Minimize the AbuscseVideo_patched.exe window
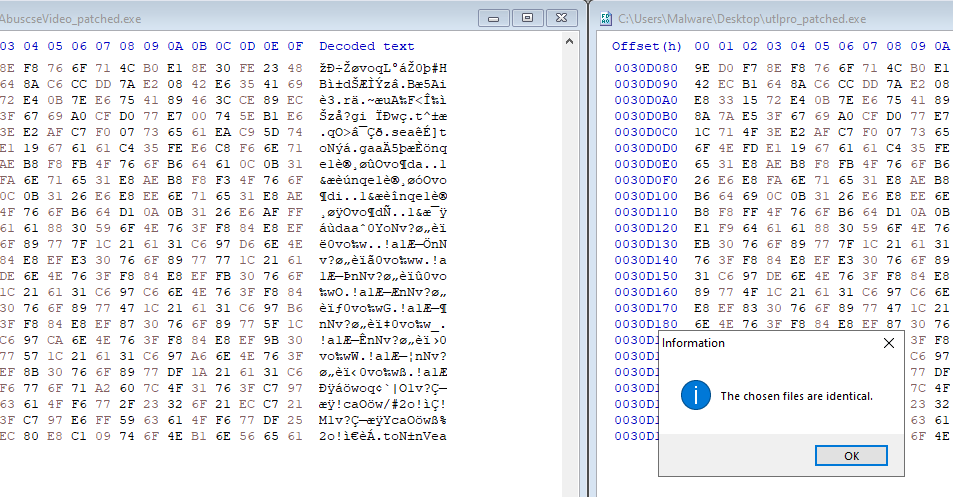Viewport: 953px width, 497px height. point(494,19)
